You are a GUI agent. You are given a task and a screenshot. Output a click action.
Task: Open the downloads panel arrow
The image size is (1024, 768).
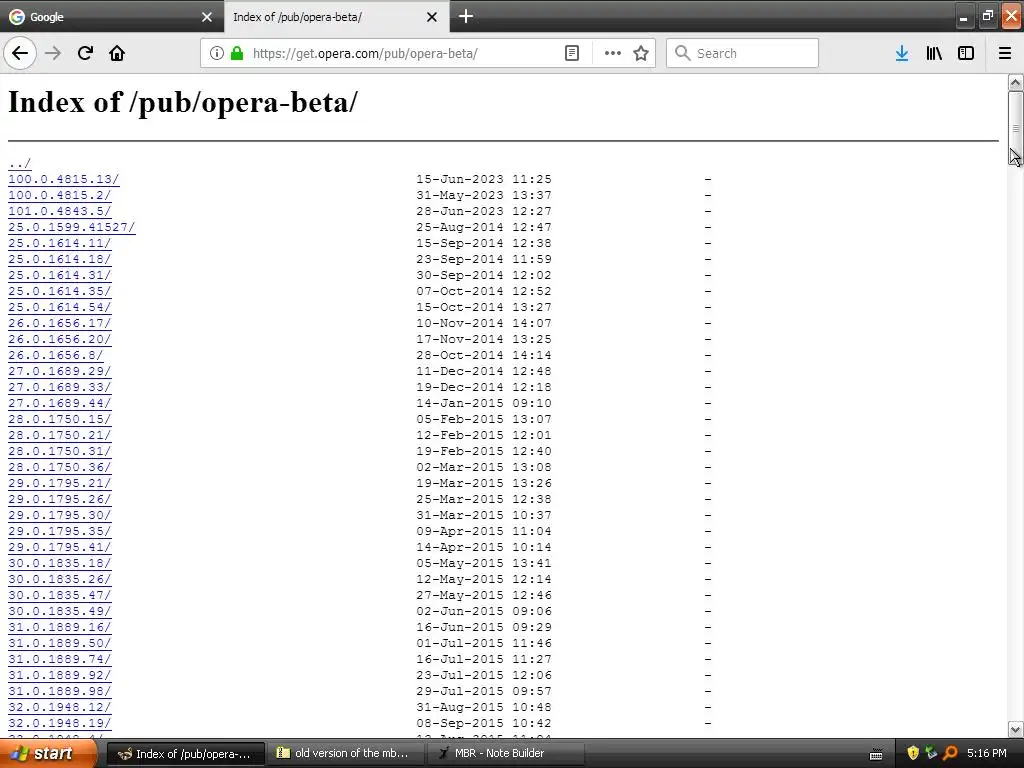pos(902,53)
